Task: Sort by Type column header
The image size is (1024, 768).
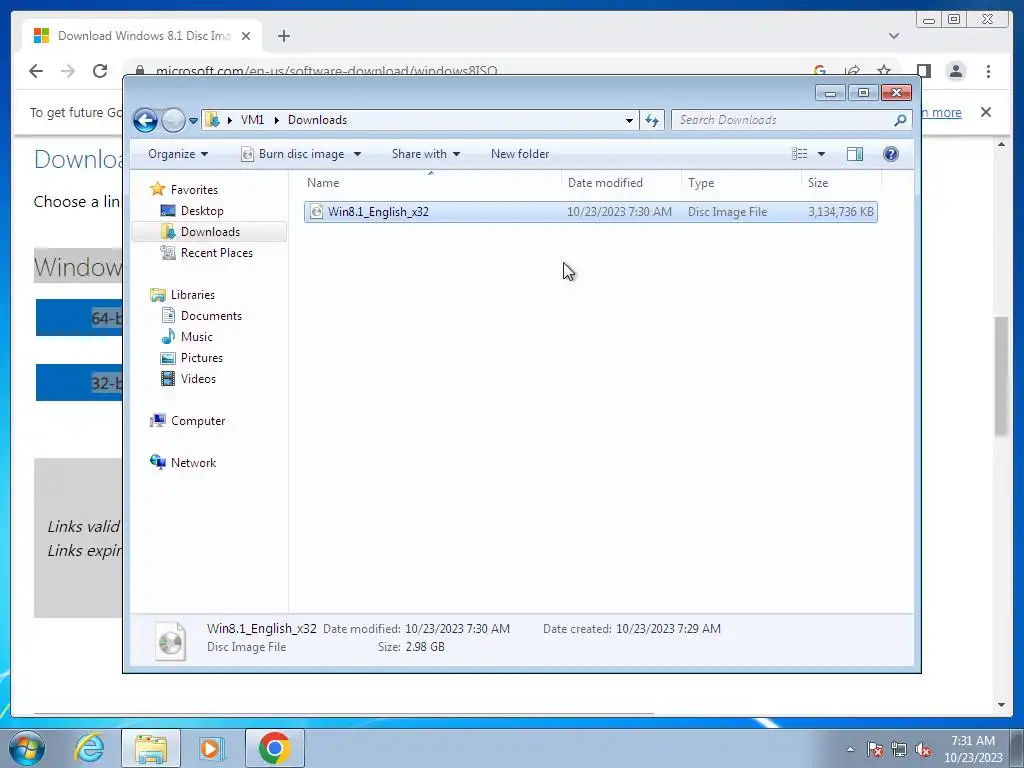Action: click(x=741, y=183)
